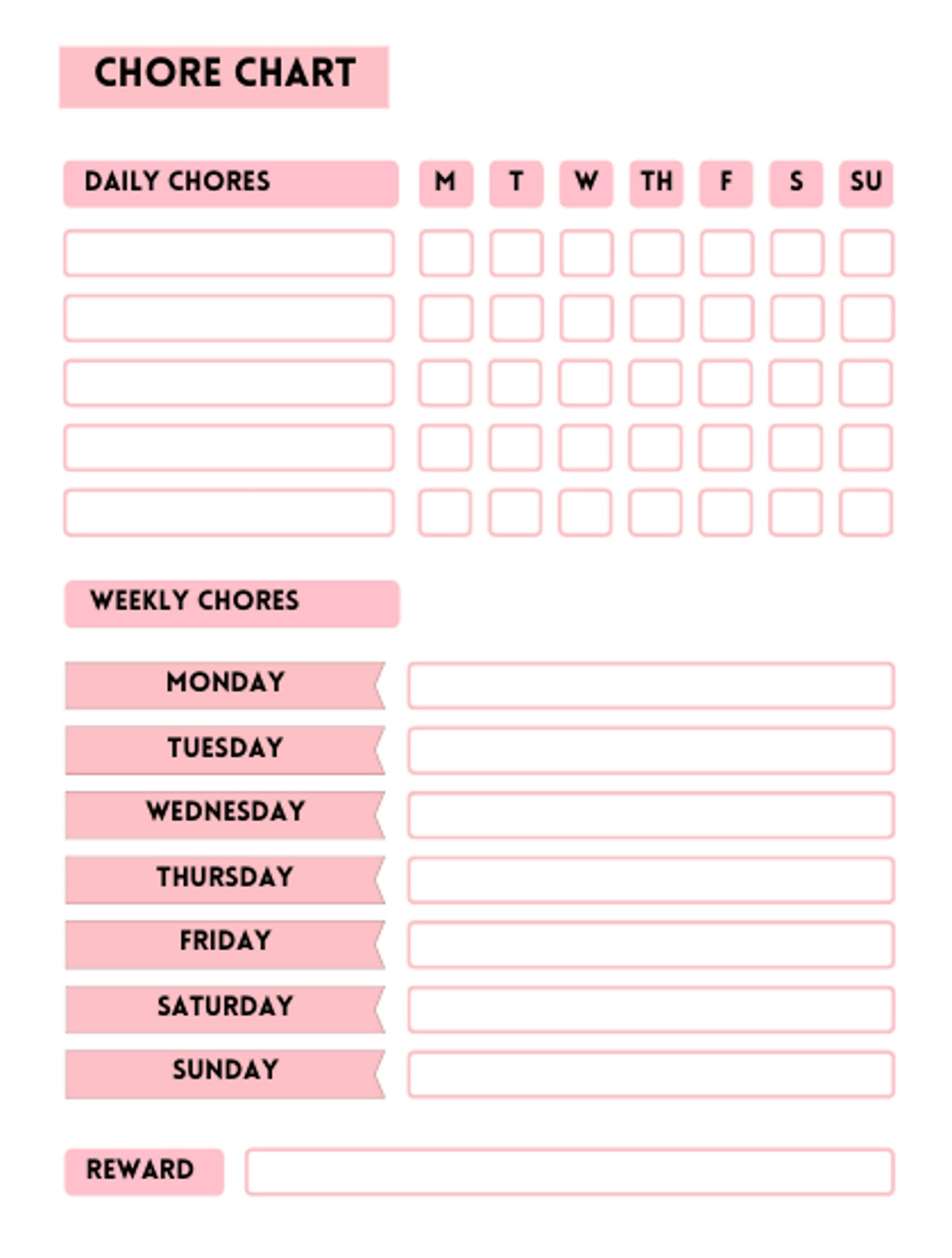Select the fifth daily chore name field
This screenshot has height=1258, width=952.
click(x=228, y=513)
